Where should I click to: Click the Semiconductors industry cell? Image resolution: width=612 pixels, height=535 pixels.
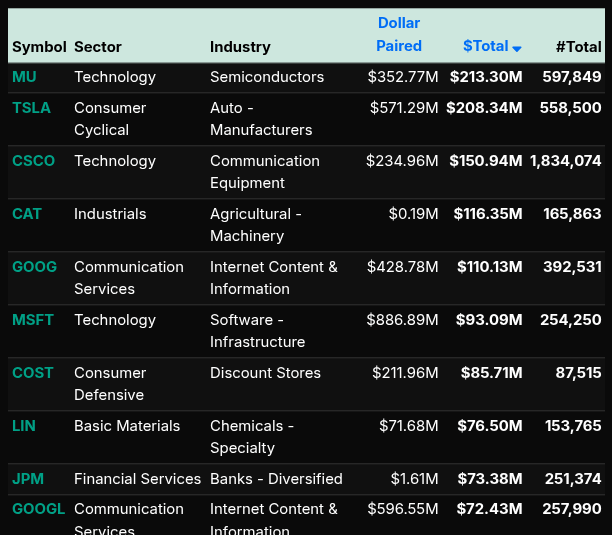click(267, 77)
